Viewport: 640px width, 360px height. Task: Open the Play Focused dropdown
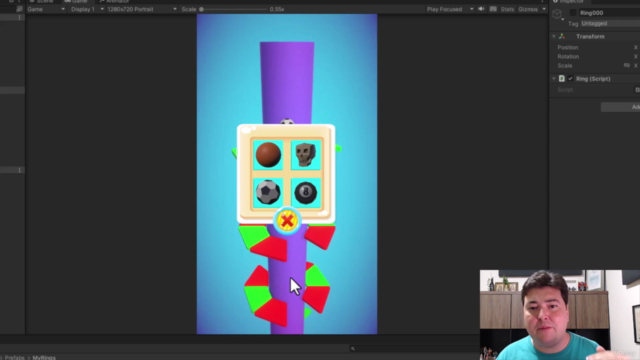pyautogui.click(x=450, y=9)
